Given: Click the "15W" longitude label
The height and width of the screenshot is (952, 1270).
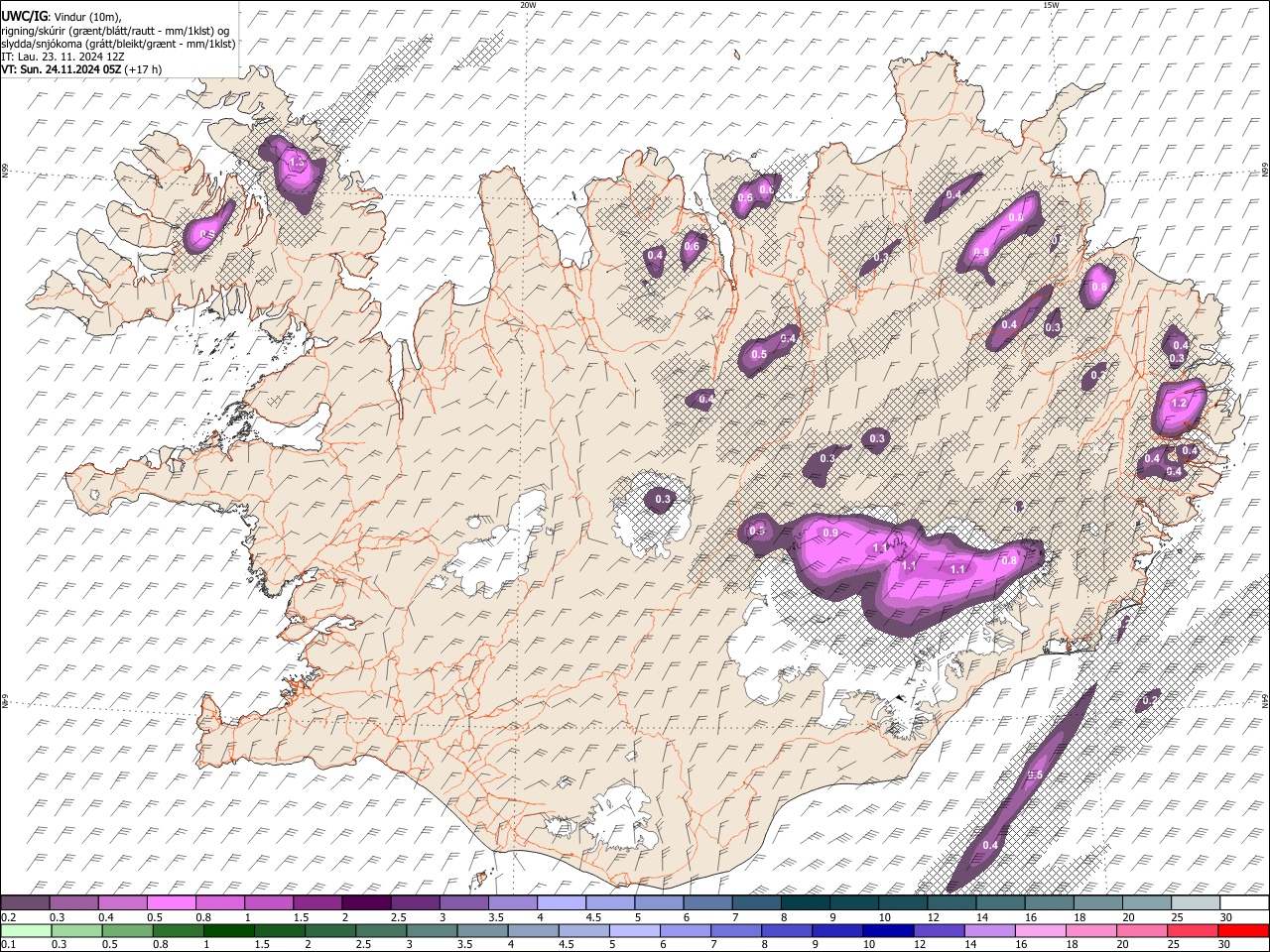Looking at the screenshot, I should 1050,5.
